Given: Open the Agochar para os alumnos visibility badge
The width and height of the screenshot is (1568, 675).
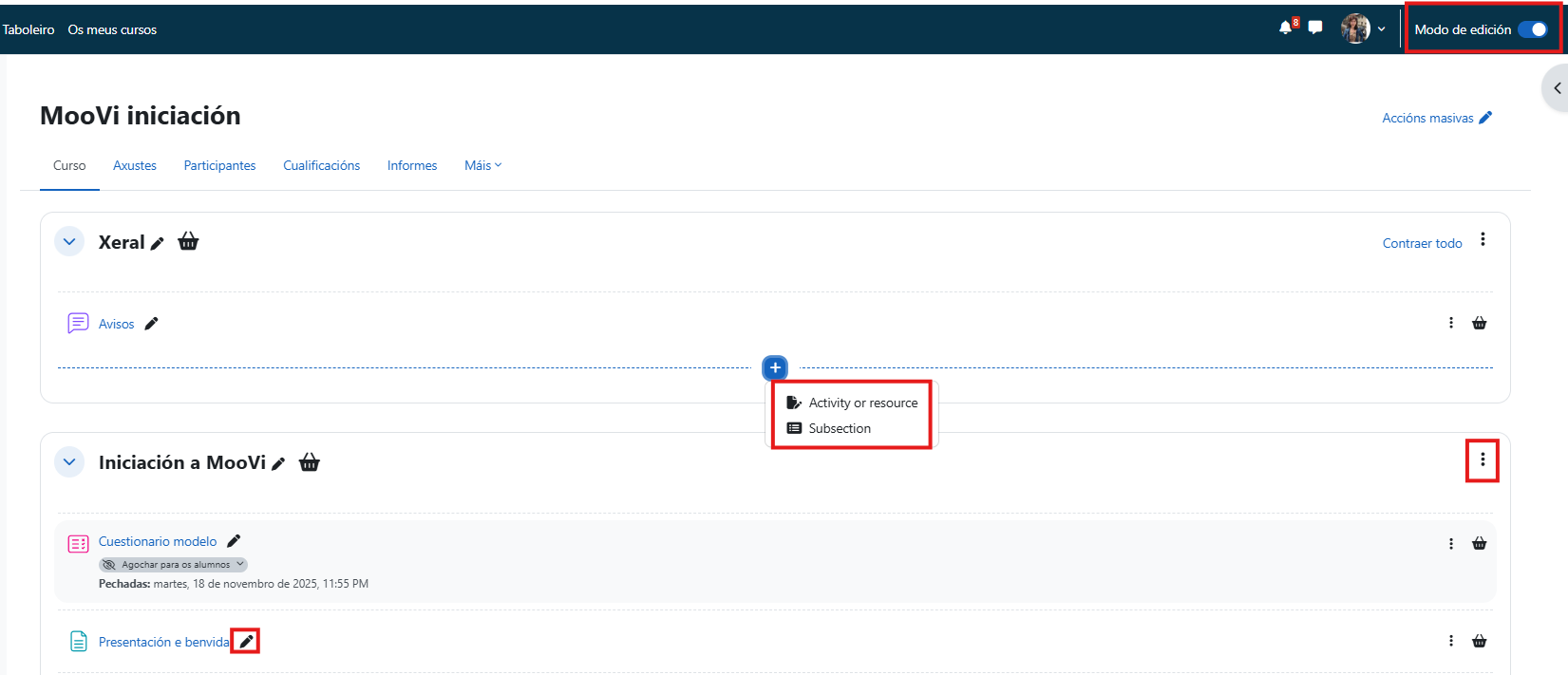Looking at the screenshot, I should point(174,565).
